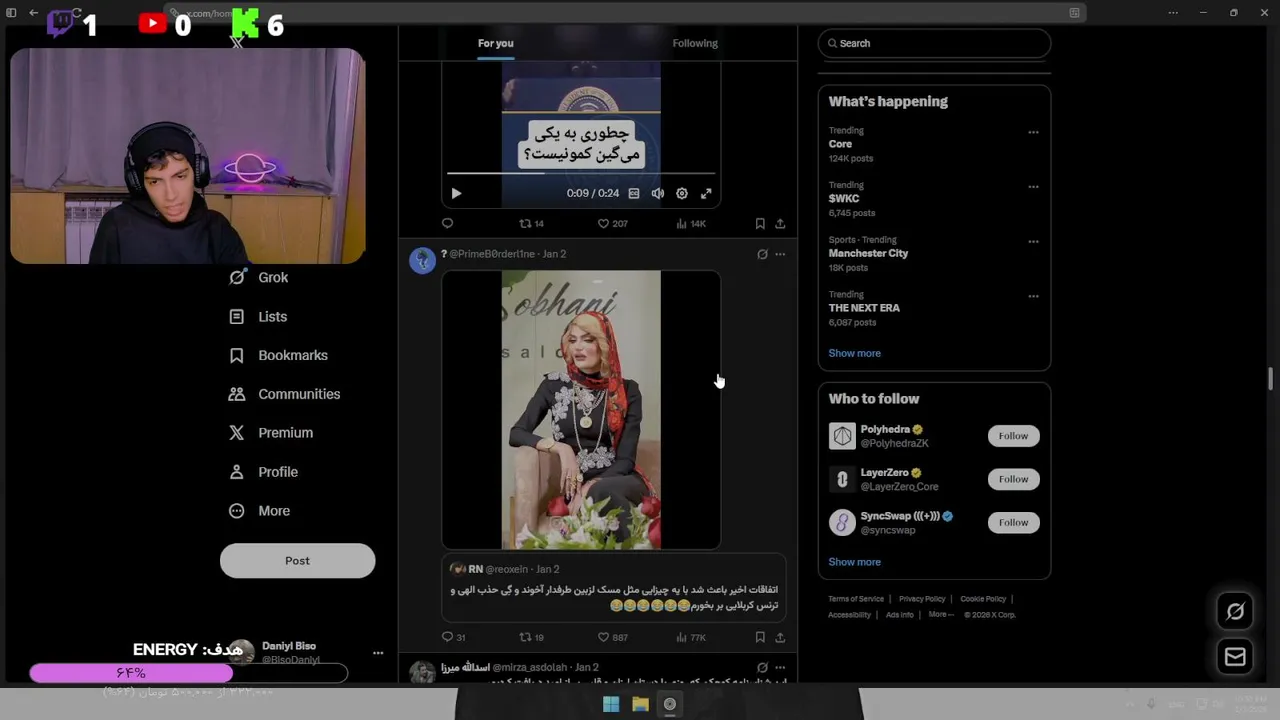
Task: Open Terms of Service link
Action: 856,599
